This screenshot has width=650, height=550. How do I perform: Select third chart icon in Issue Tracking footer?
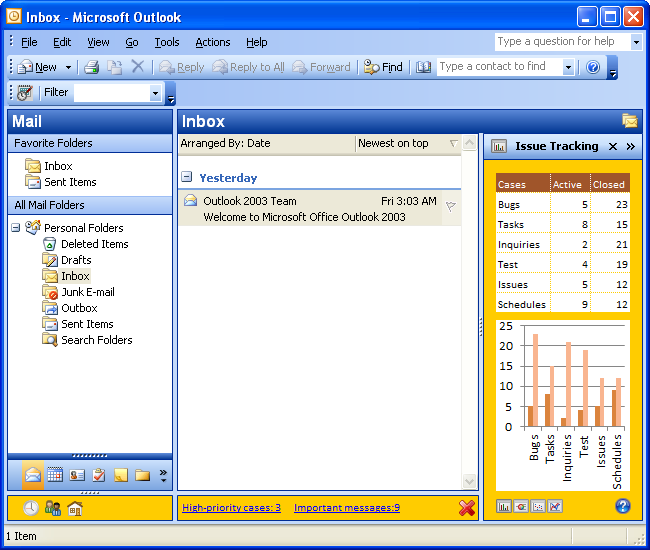[x=538, y=506]
